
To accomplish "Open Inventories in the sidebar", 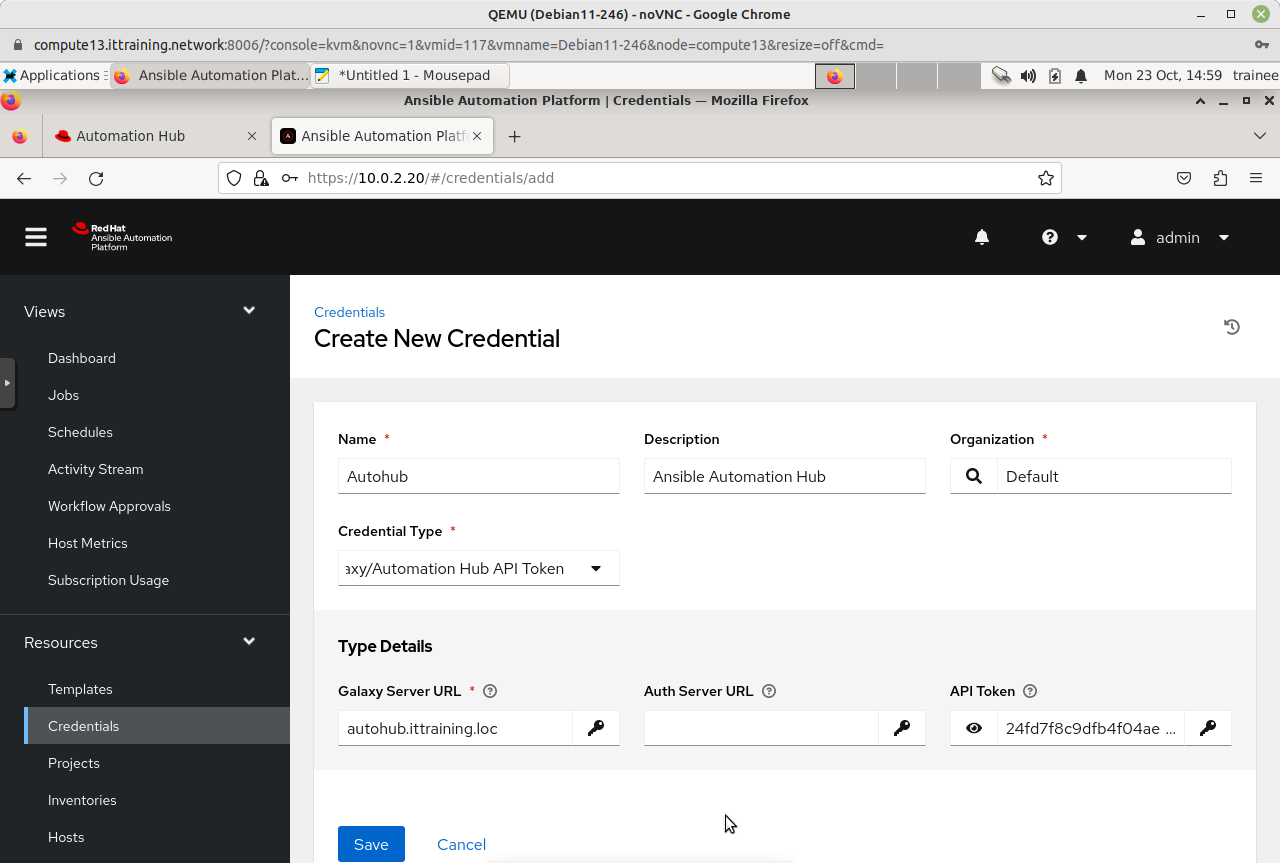I will pyautogui.click(x=82, y=800).
